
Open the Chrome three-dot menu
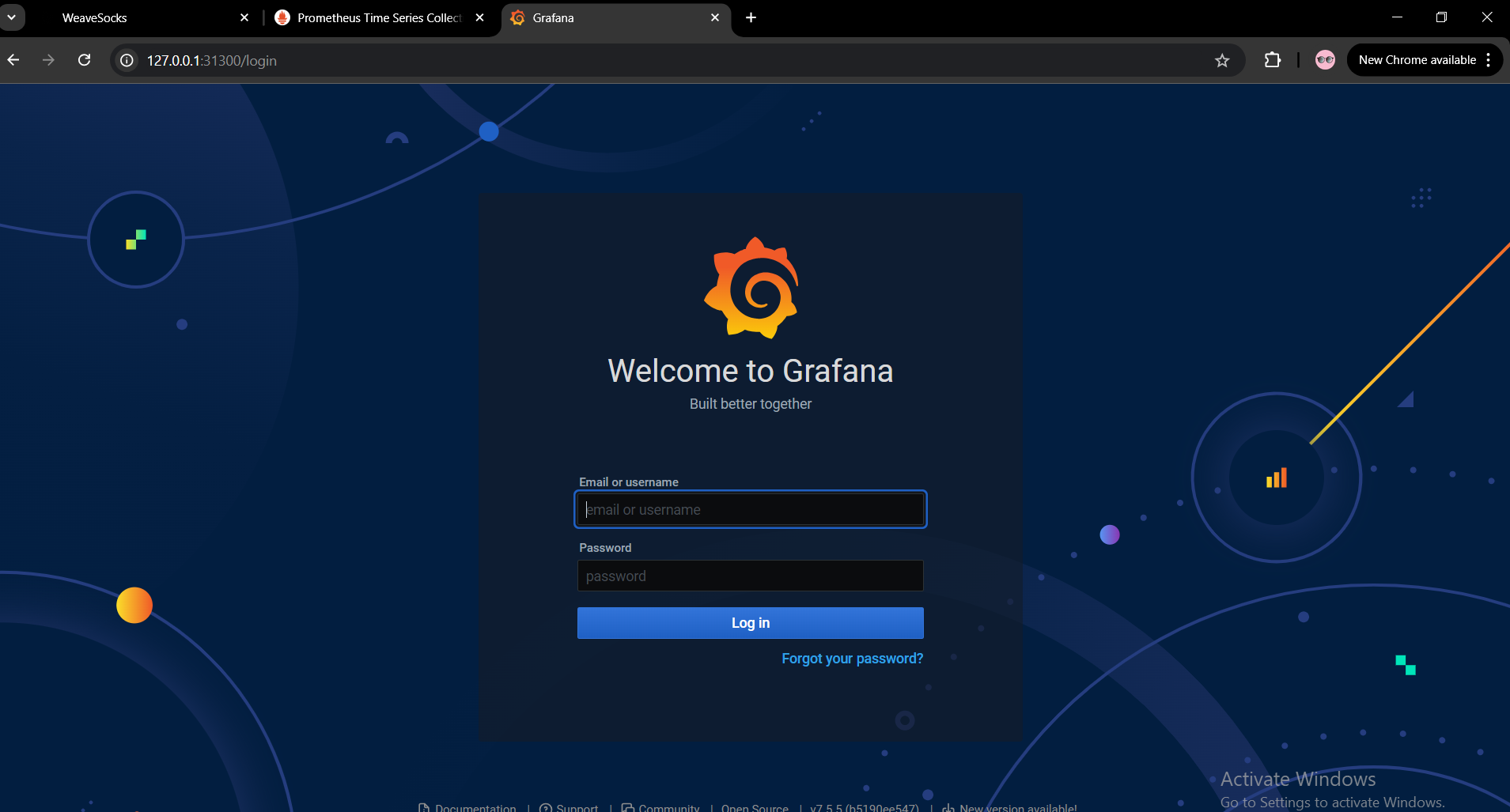pos(1489,60)
